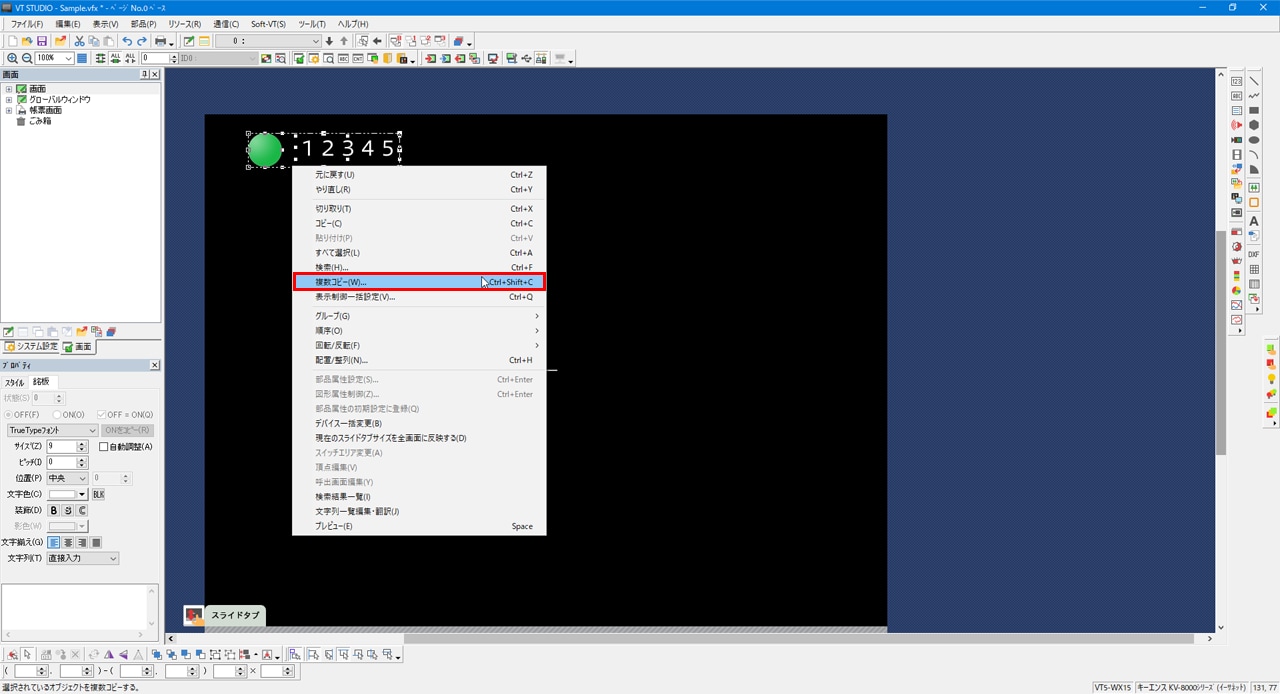Image resolution: width=1280 pixels, height=694 pixels.
Task: Click the Print icon in toolbar
Action: (x=159, y=41)
